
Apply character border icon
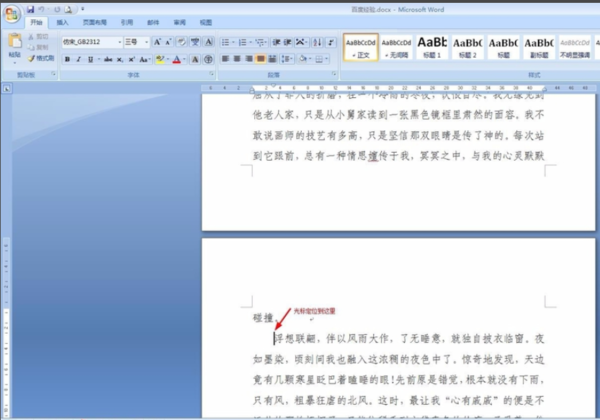pyautogui.click(x=209, y=42)
